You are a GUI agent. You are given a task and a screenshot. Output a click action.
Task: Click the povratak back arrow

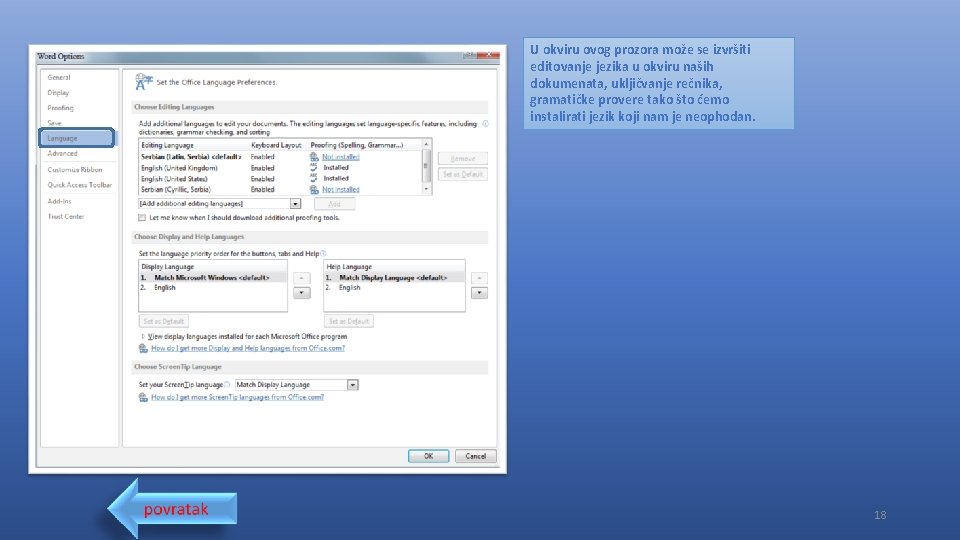173,509
